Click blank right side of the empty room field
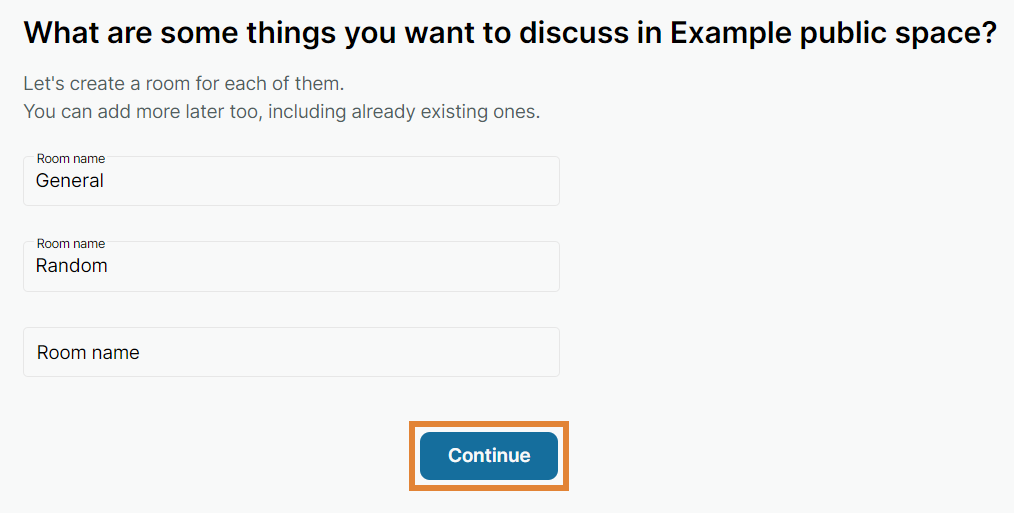 [x=450, y=352]
